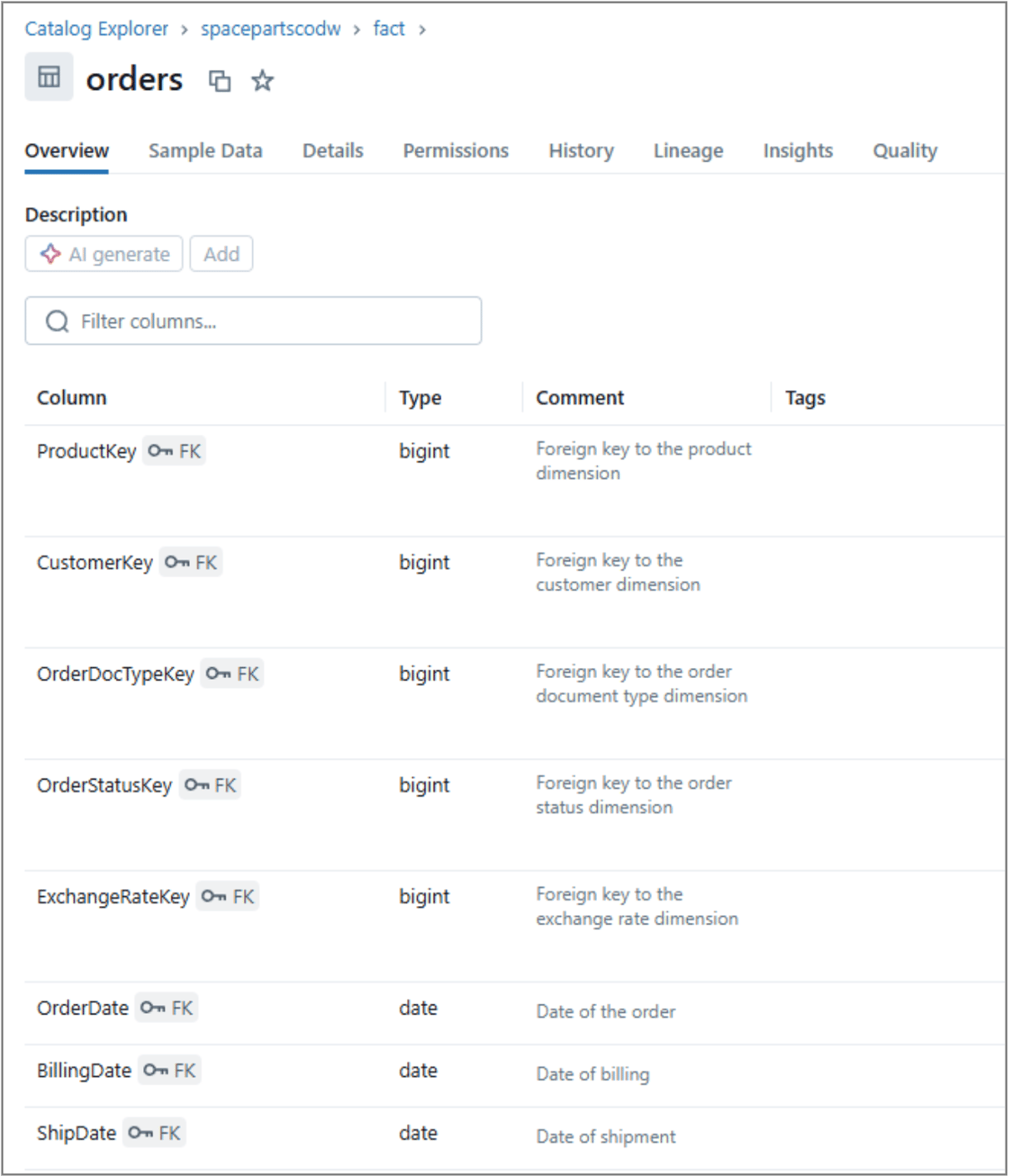Click the Add description button
The width and height of the screenshot is (1009, 1176).
(221, 253)
